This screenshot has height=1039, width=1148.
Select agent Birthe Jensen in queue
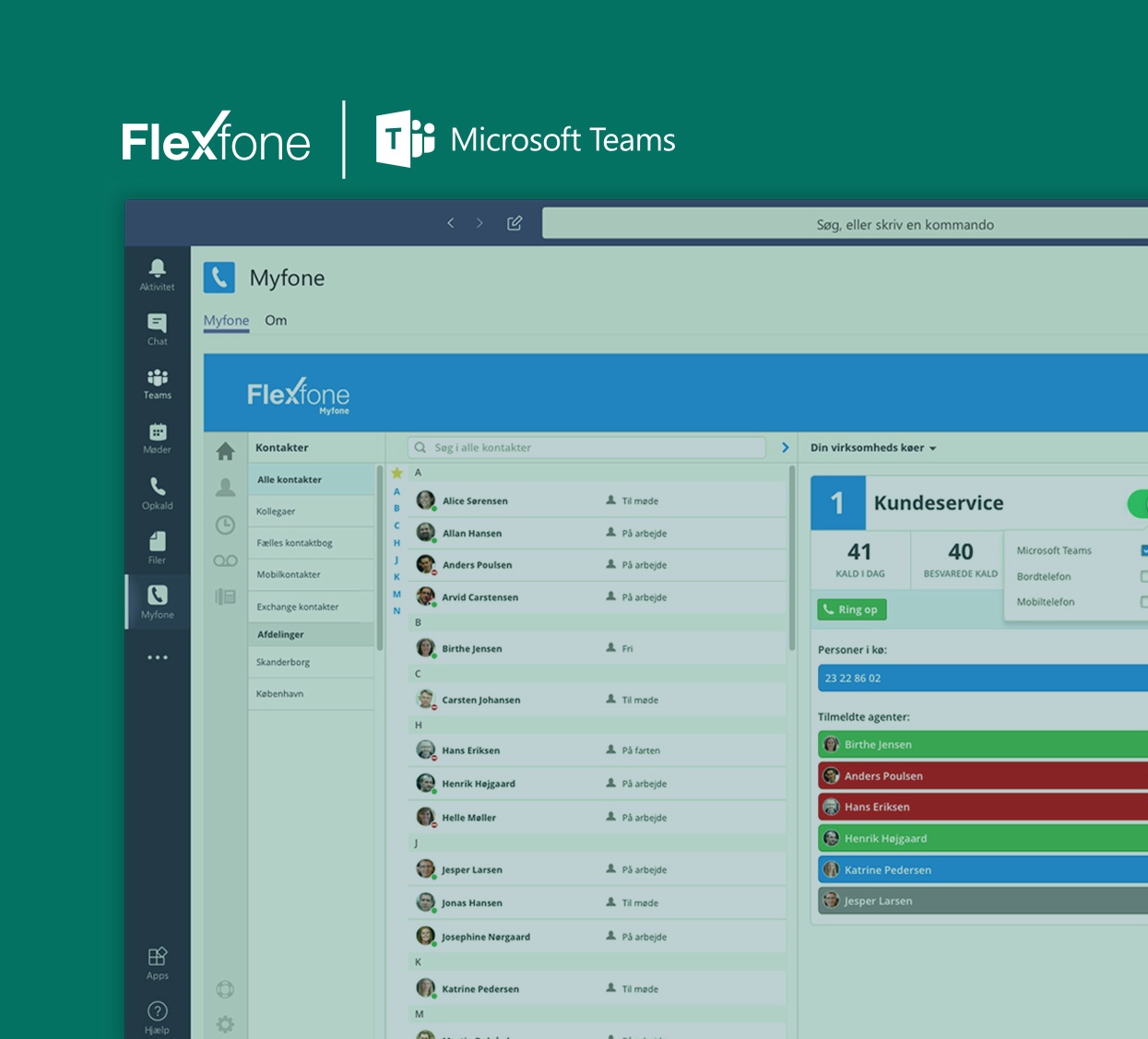983,744
